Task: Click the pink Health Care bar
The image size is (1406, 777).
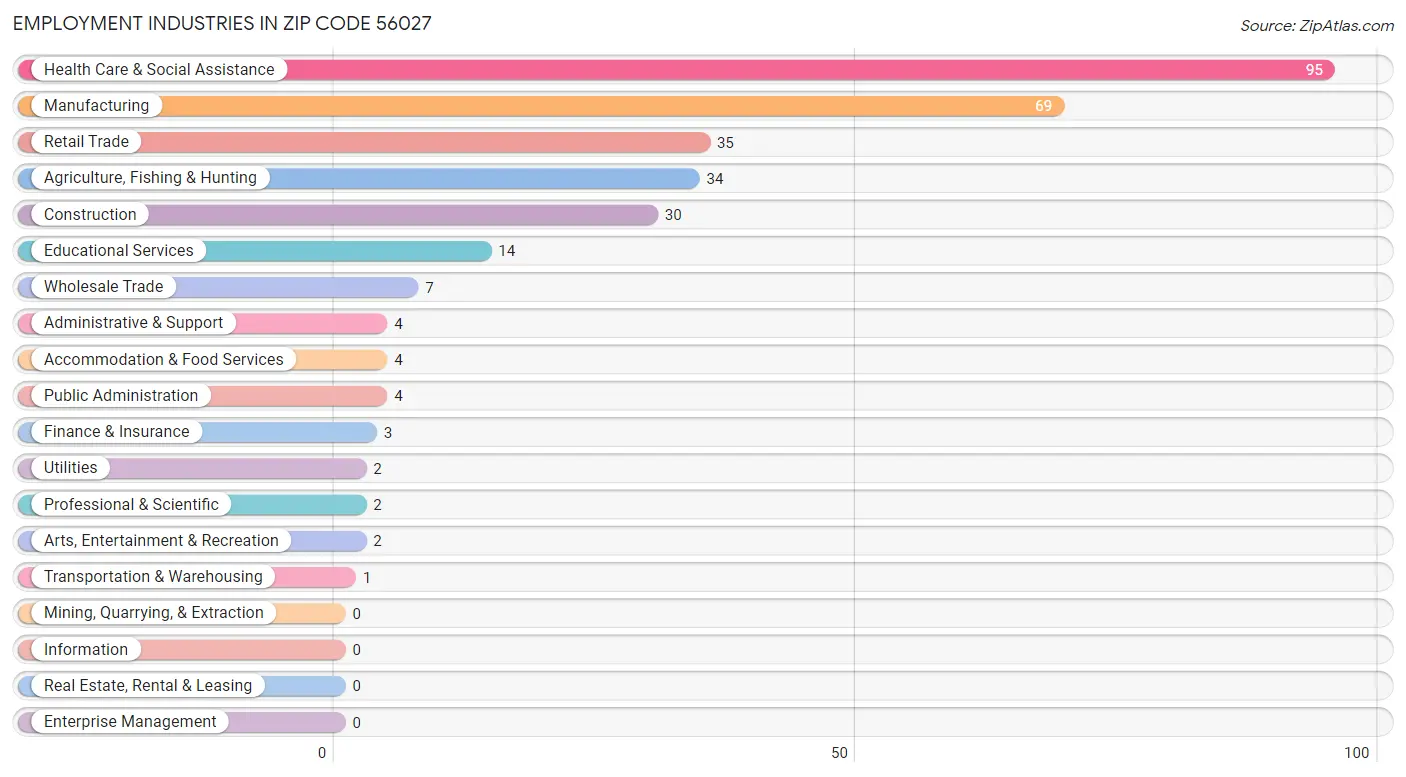Action: coord(676,70)
